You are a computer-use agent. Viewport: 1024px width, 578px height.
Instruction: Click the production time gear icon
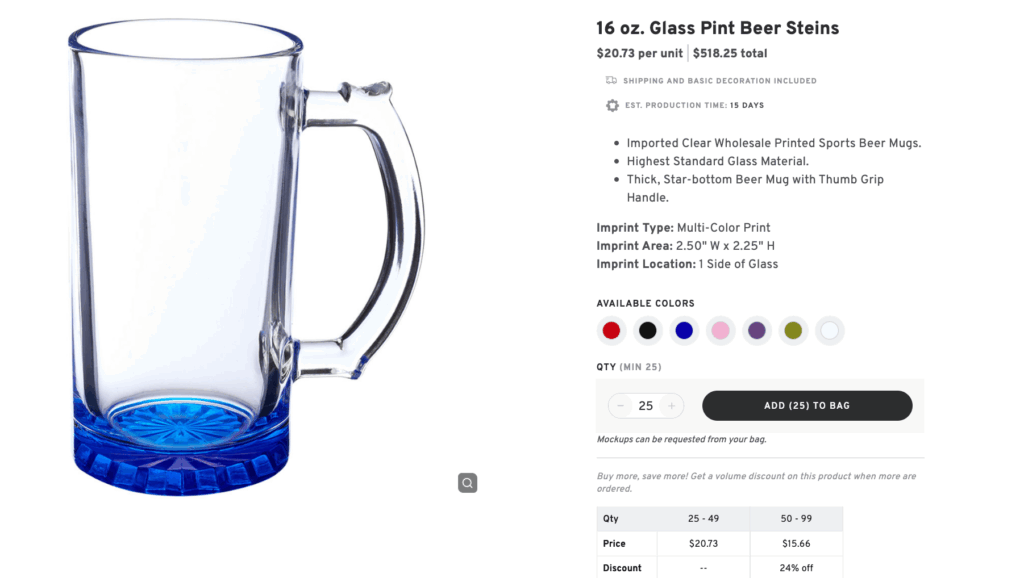(x=612, y=105)
